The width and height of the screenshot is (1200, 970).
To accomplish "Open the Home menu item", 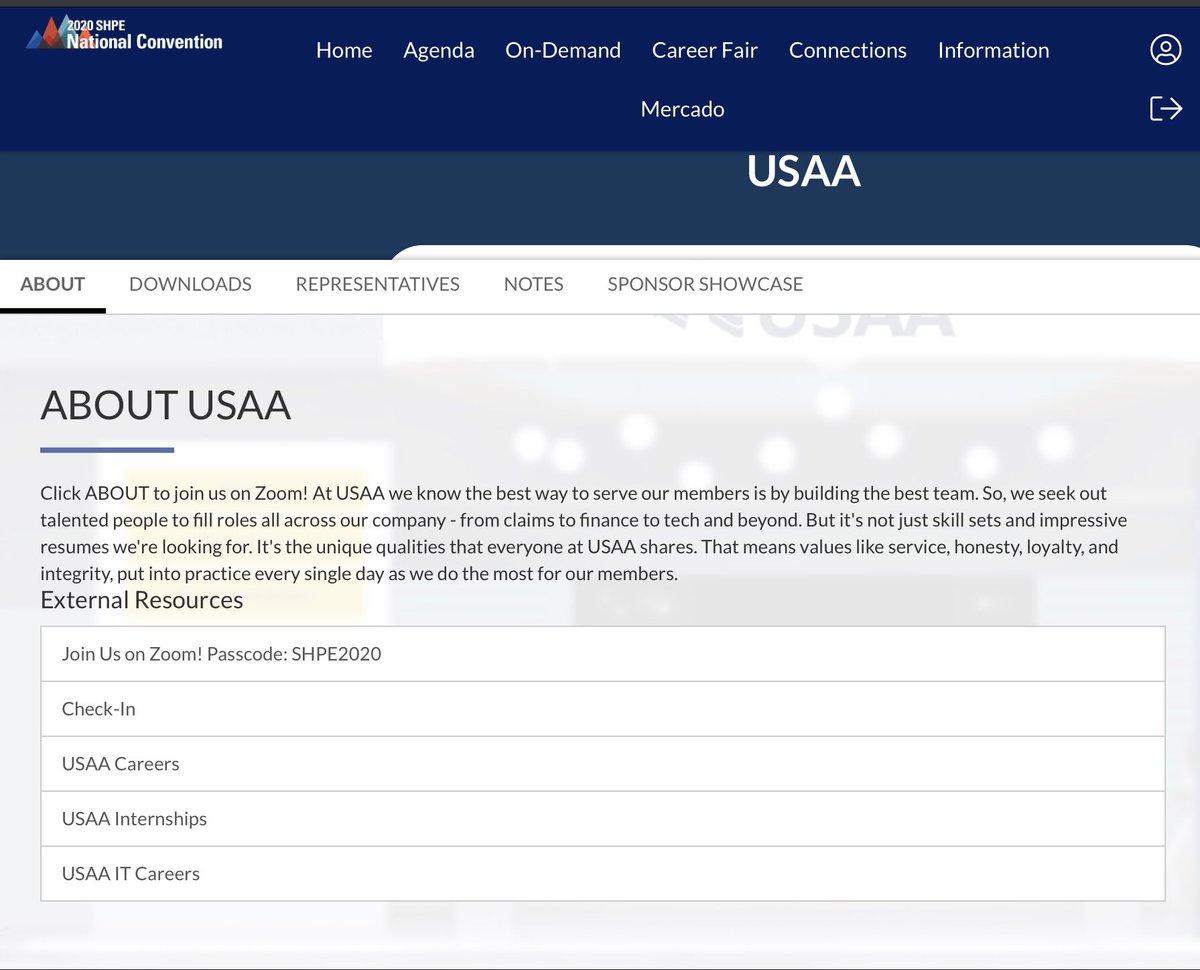I will coord(344,50).
